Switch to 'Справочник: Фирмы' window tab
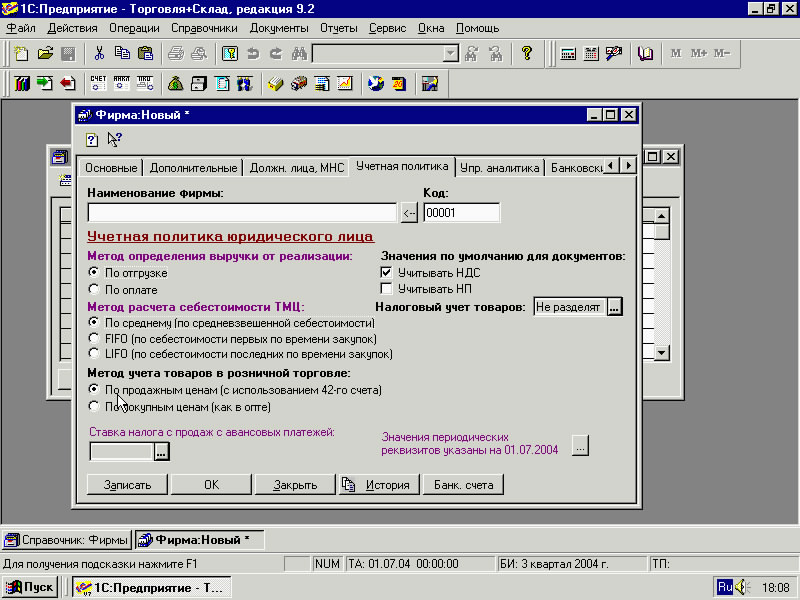800x600 pixels. point(67,540)
